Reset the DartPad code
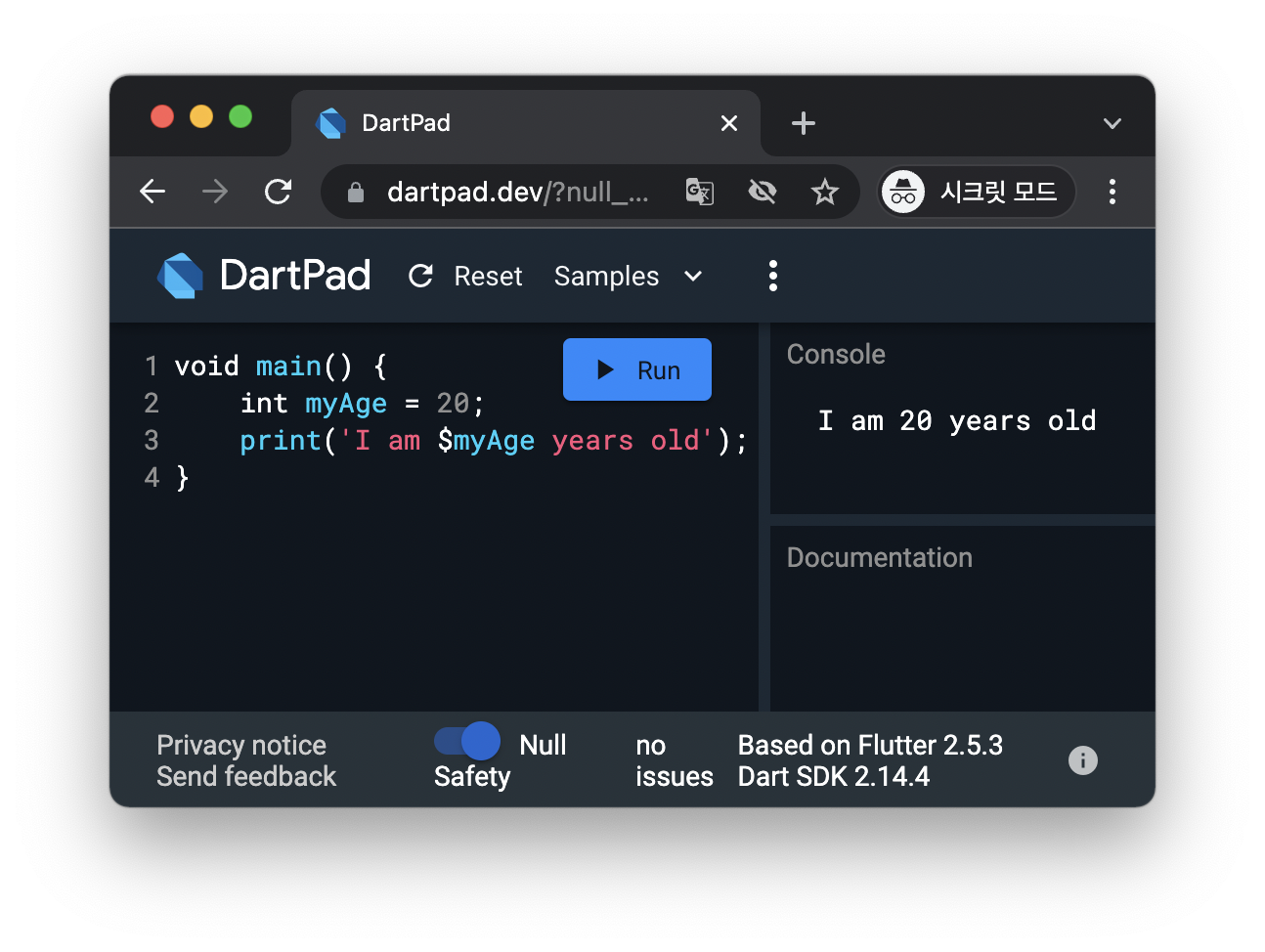Screen dimensions: 1265x952 [465, 277]
